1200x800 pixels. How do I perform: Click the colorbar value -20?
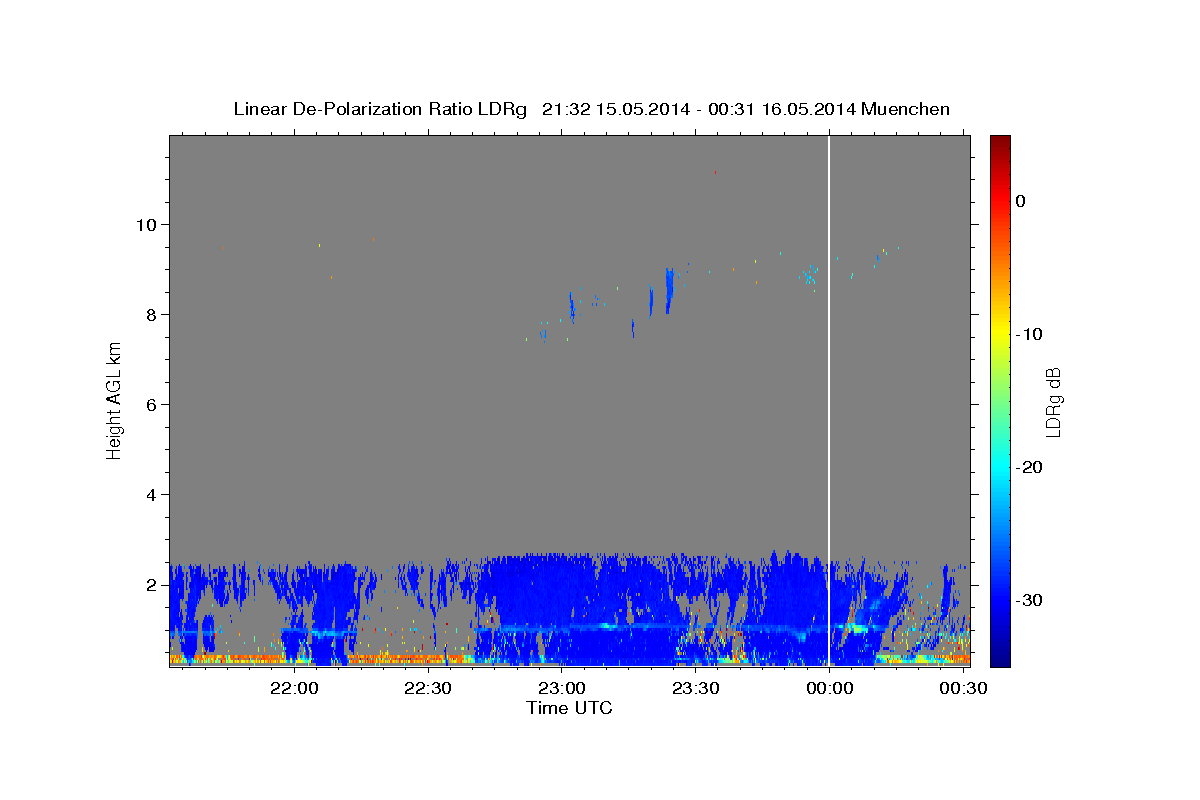coord(1030,467)
